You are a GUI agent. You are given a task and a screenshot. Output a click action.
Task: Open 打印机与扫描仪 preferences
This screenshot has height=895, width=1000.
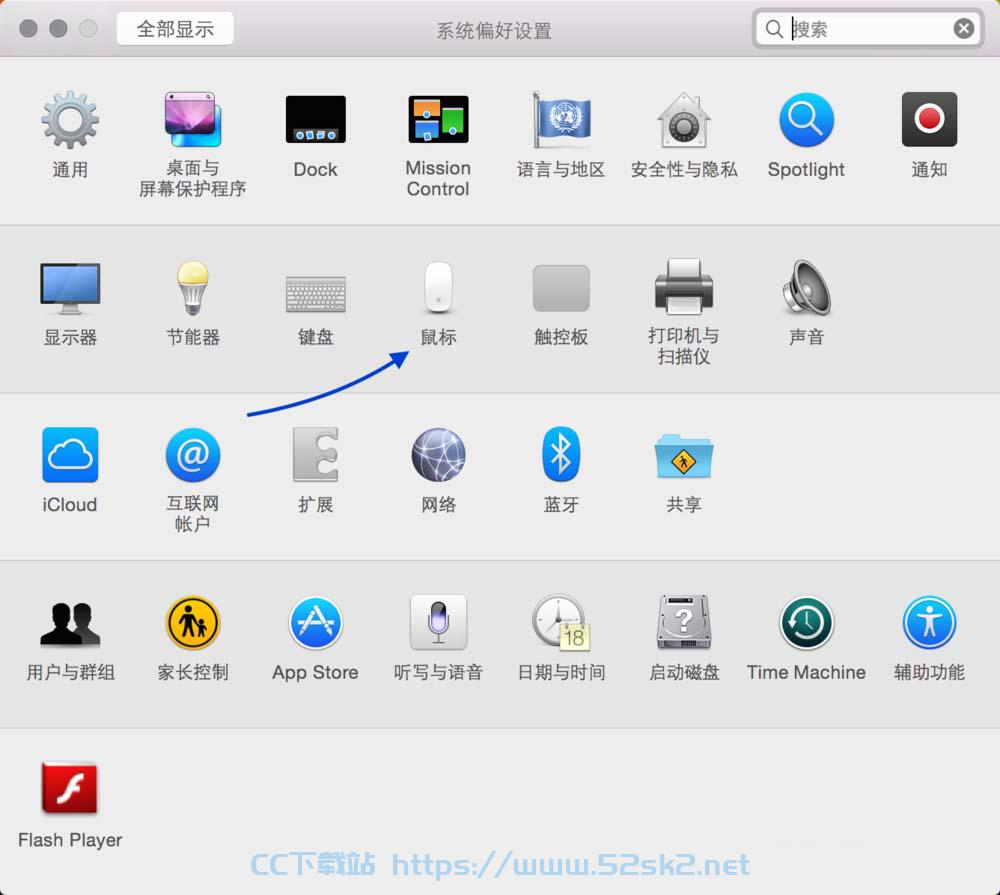point(684,287)
